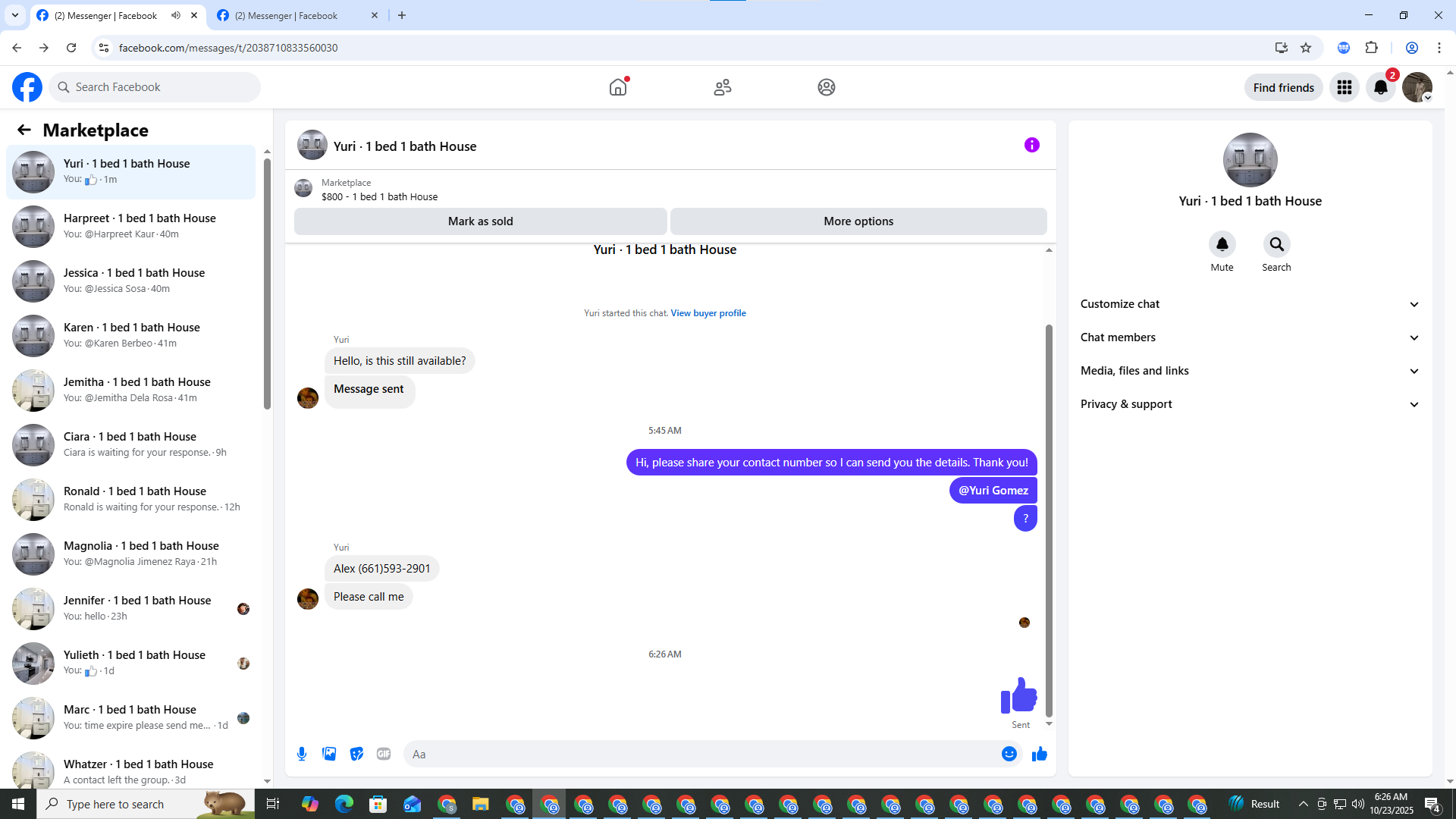Mute this conversation
This screenshot has width=1456, height=819.
coord(1222,244)
